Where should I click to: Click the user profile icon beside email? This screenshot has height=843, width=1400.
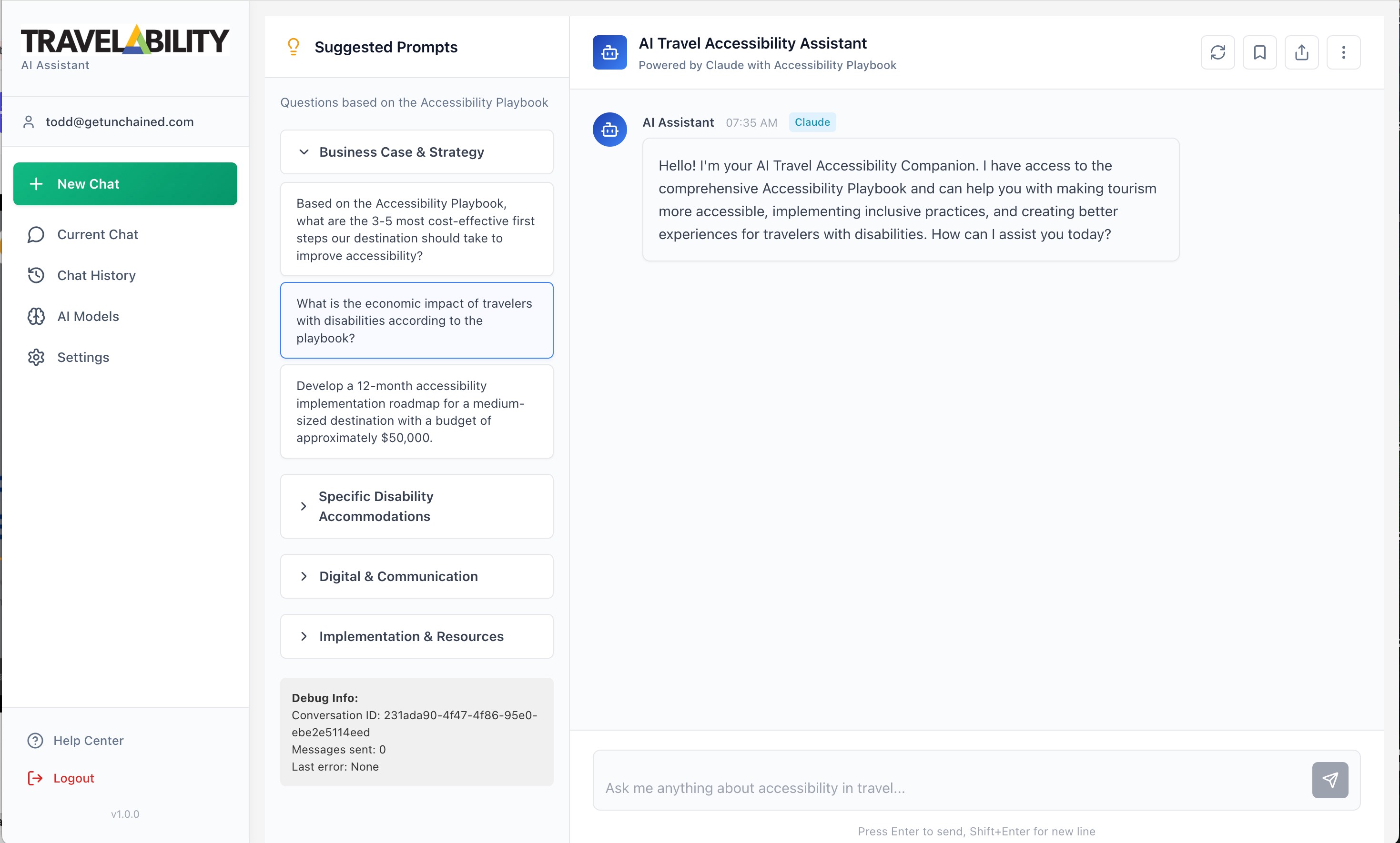click(x=29, y=122)
